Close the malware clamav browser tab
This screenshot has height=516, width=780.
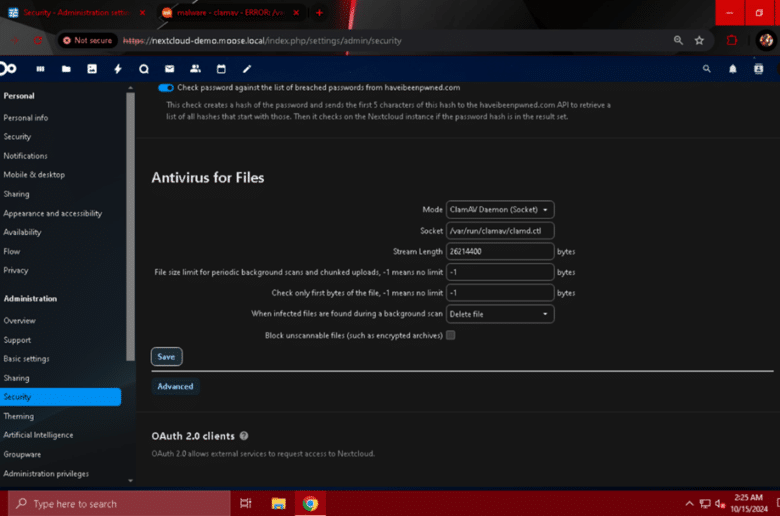296,12
